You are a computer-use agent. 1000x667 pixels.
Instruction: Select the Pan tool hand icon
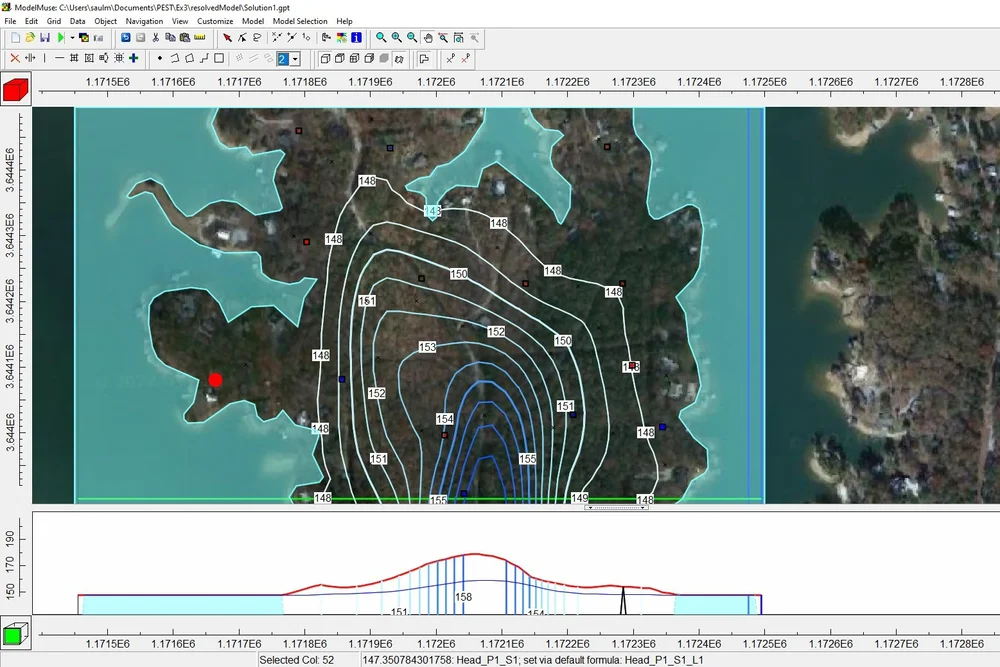pos(428,37)
